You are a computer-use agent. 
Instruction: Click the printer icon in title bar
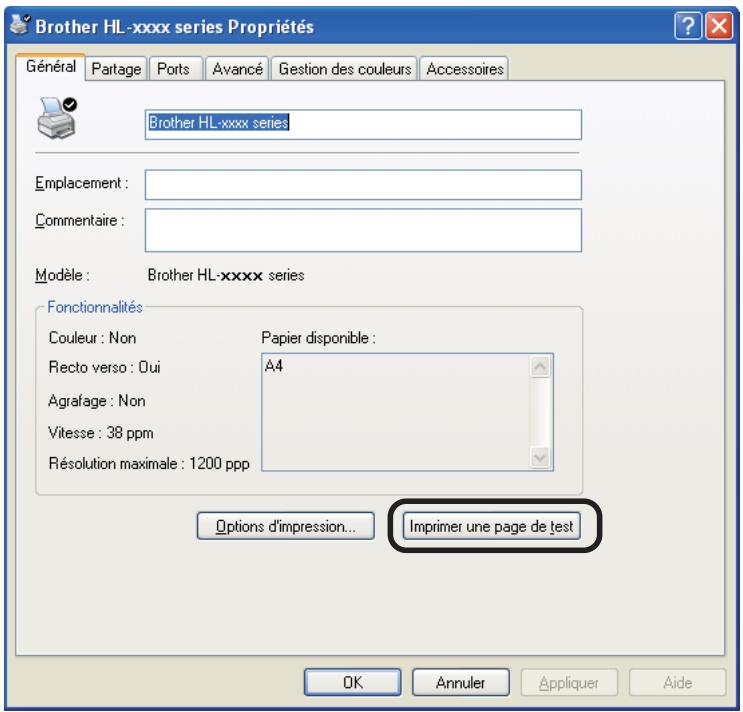point(20,25)
